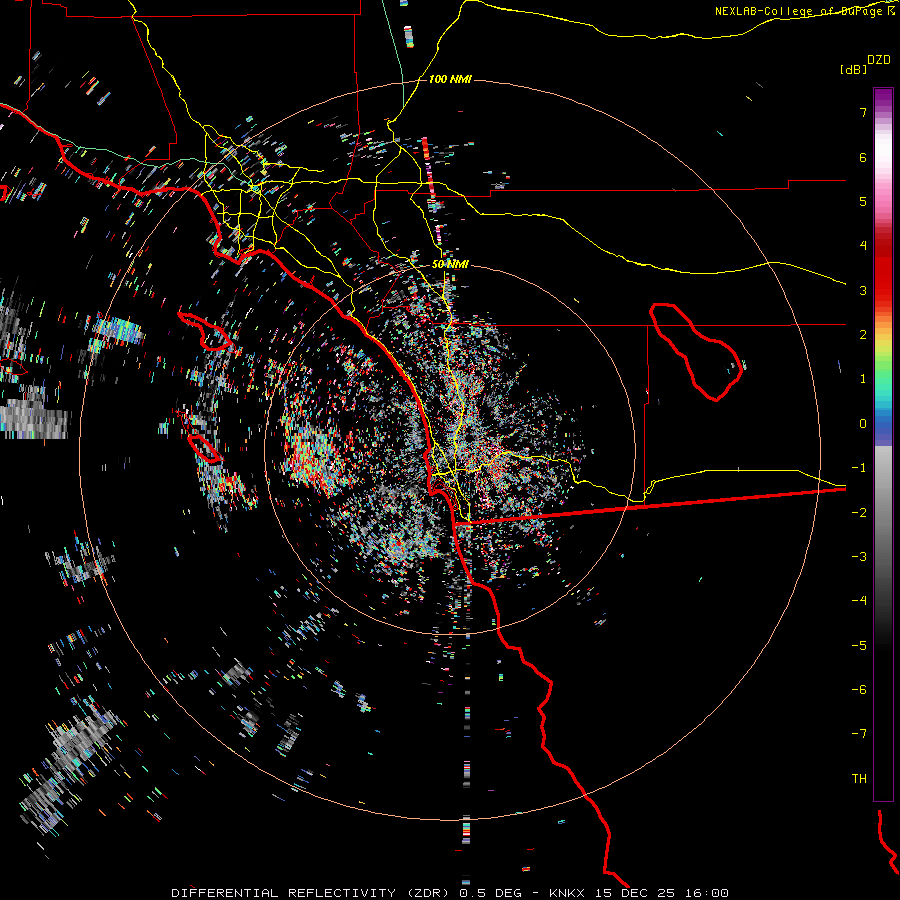Click the '0.5 DEG' elevation text
Screen dimensions: 900x900
pyautogui.click(x=490, y=893)
